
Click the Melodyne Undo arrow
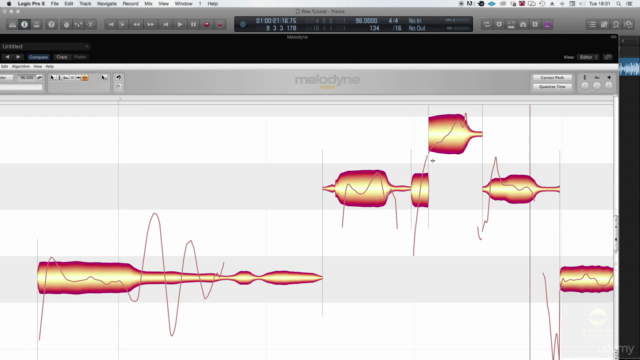coord(118,78)
